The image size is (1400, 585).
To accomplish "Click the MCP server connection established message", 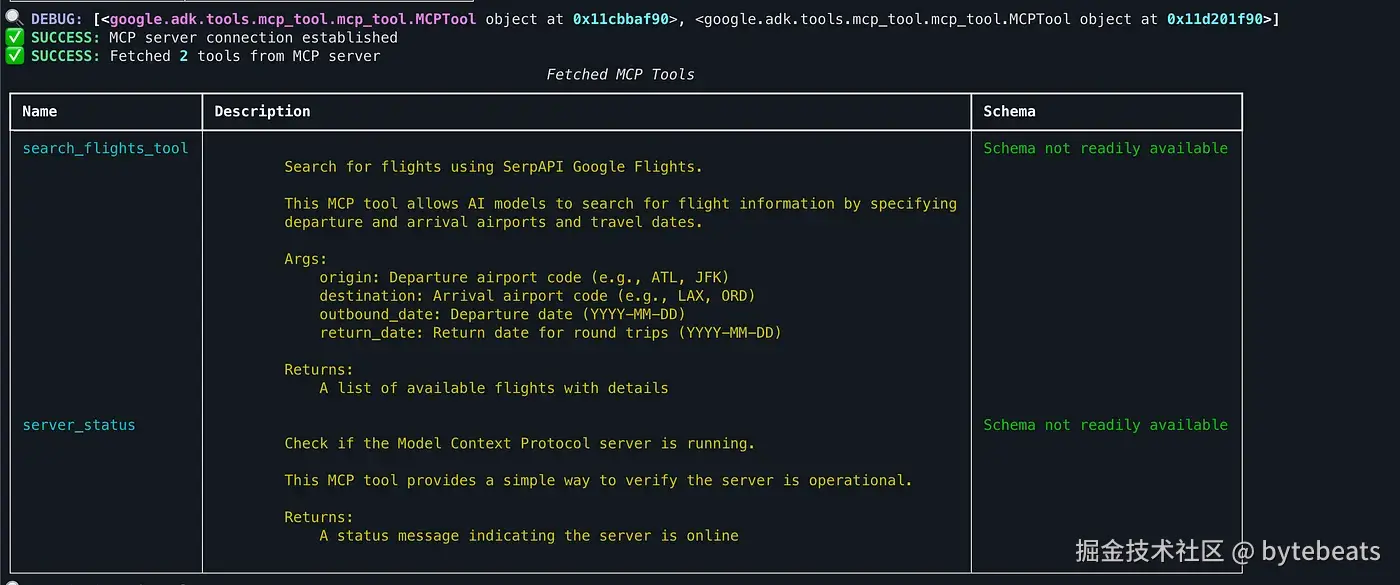I will 252,37.
